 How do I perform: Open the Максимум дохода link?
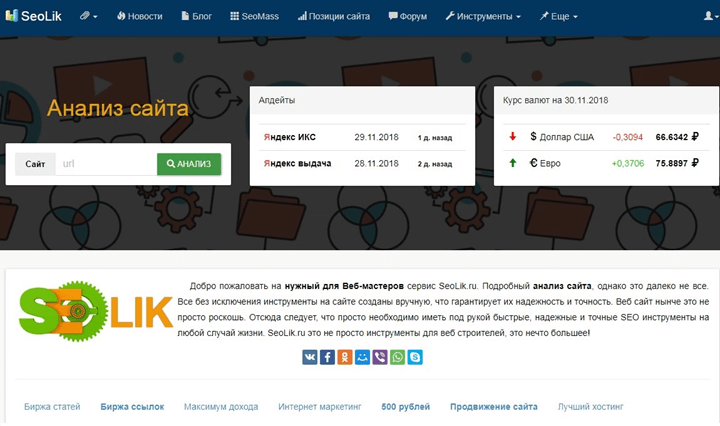pos(221,407)
